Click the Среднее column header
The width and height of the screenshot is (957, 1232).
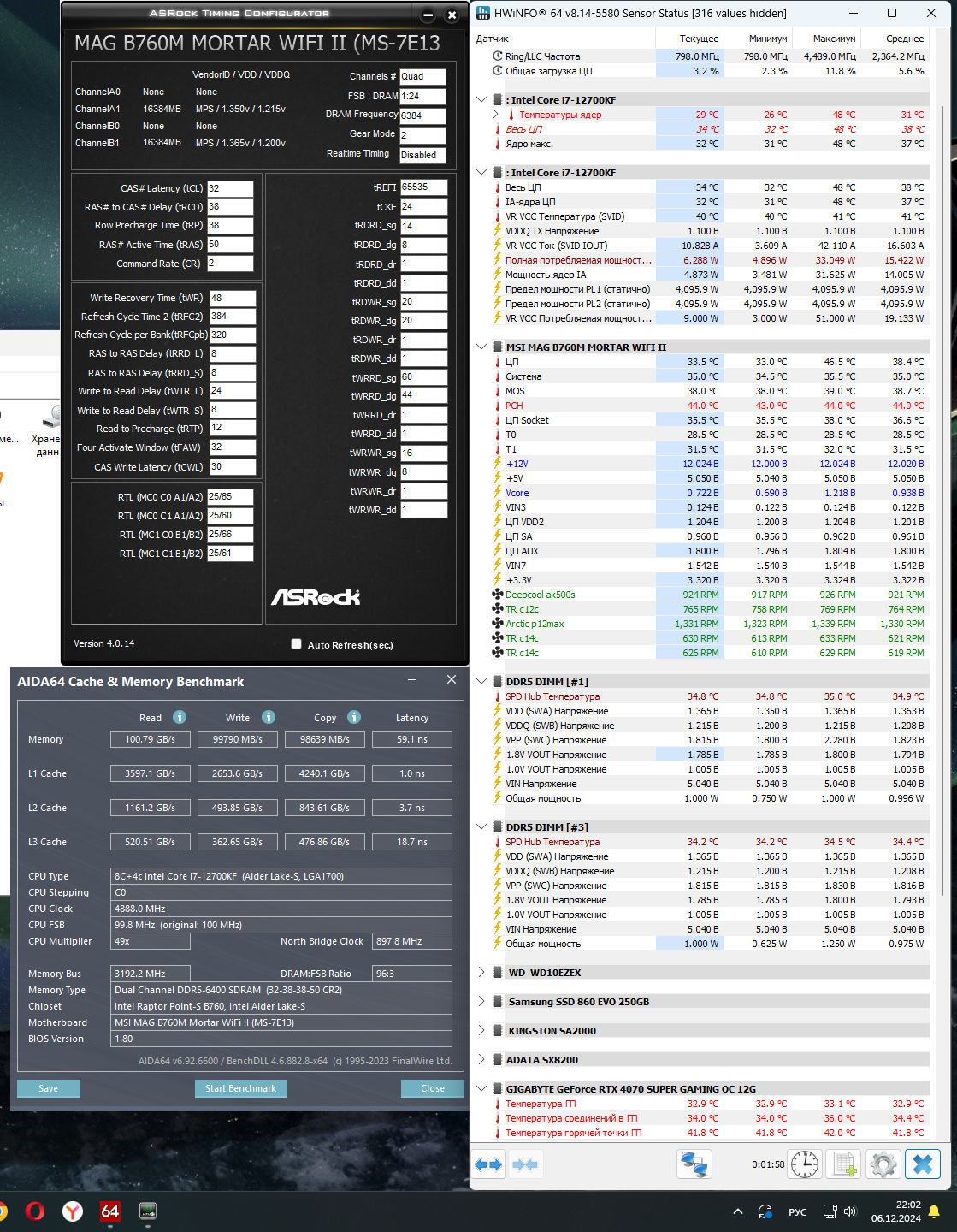(x=895, y=38)
